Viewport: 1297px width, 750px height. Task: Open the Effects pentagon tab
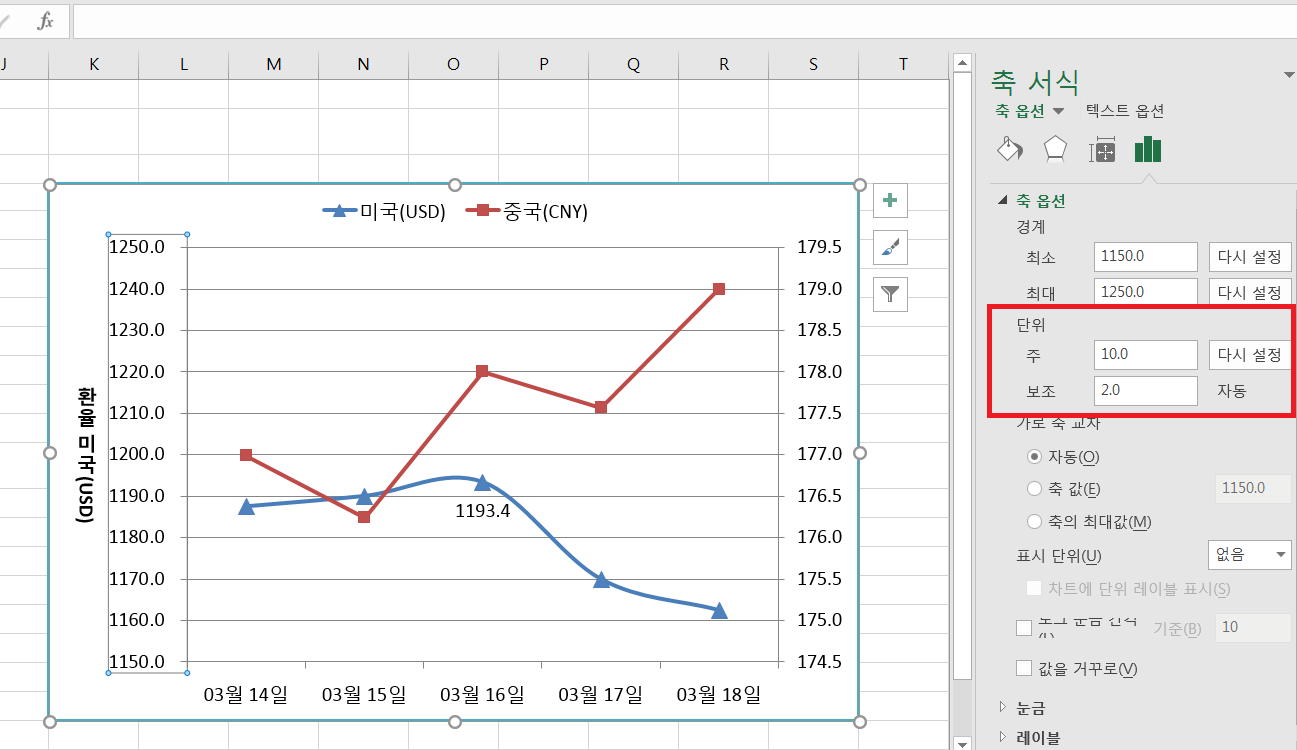point(1055,150)
